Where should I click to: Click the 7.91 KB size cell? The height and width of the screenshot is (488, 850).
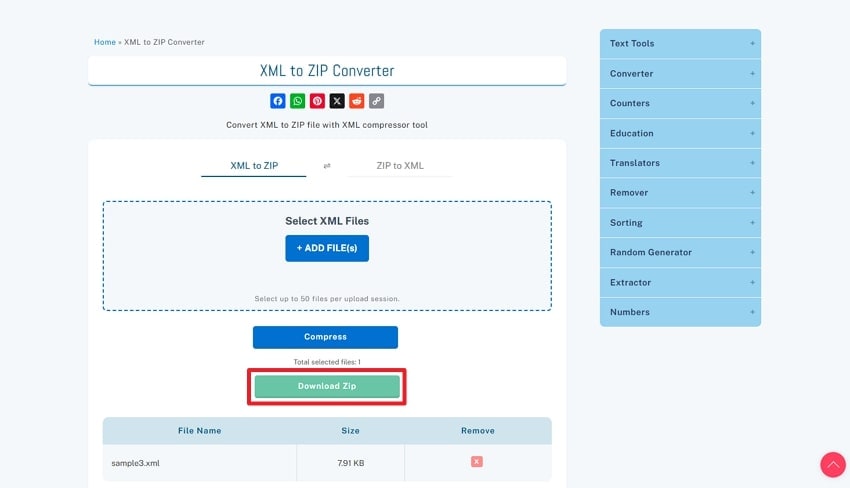pyautogui.click(x=351, y=463)
